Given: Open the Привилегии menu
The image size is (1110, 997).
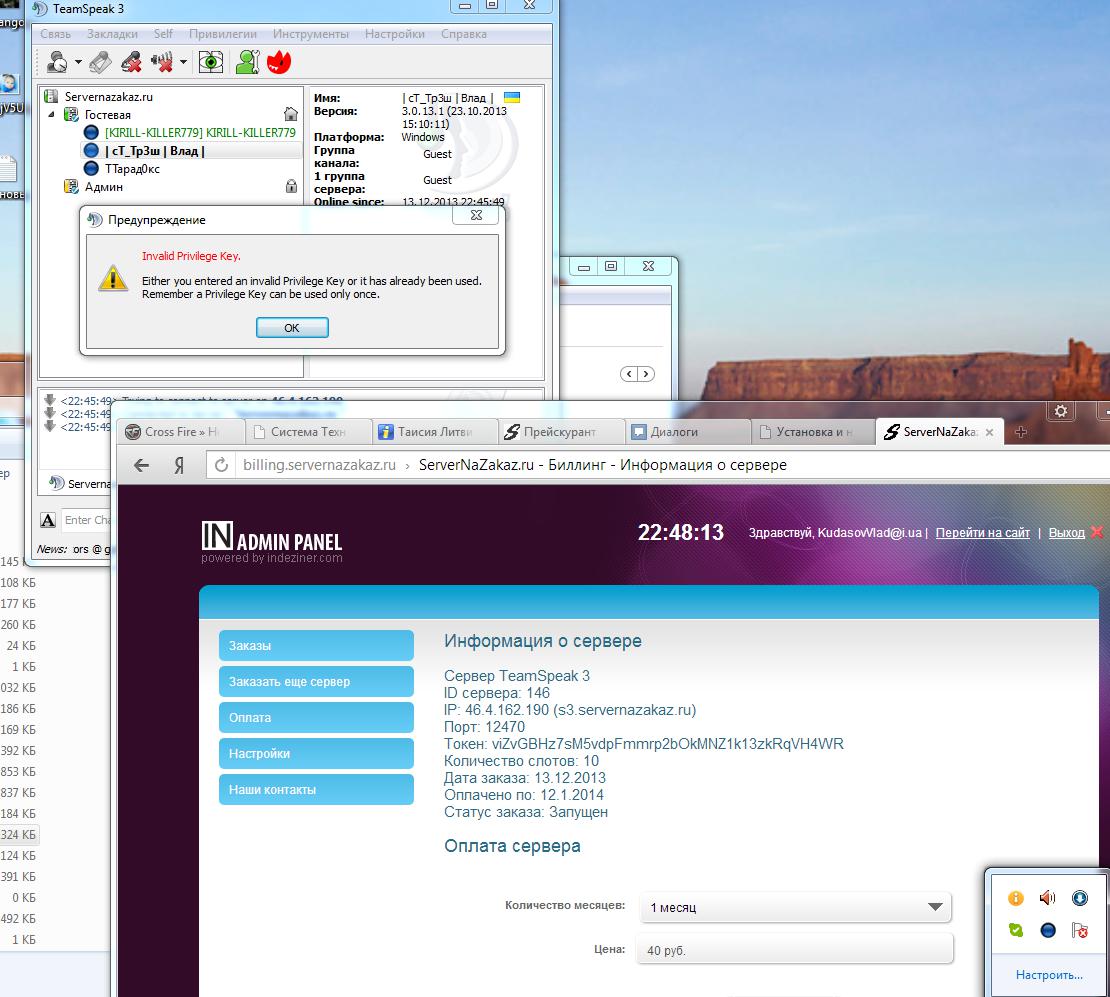Looking at the screenshot, I should [223, 34].
